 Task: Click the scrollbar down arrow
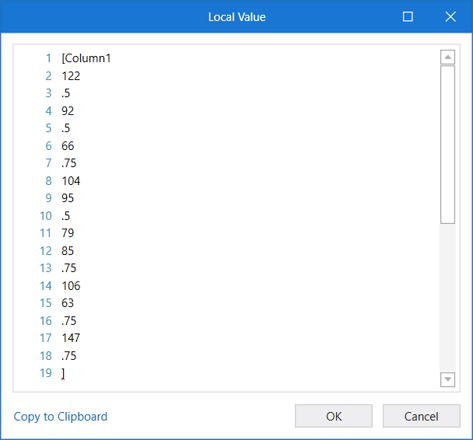(448, 379)
